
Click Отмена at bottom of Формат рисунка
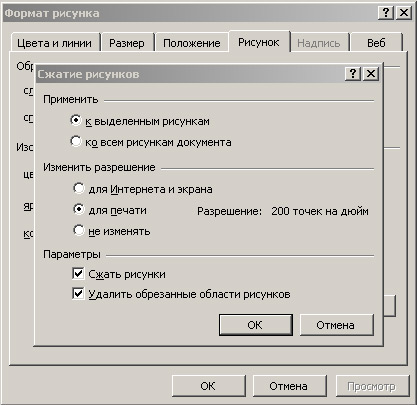pyautogui.click(x=289, y=386)
